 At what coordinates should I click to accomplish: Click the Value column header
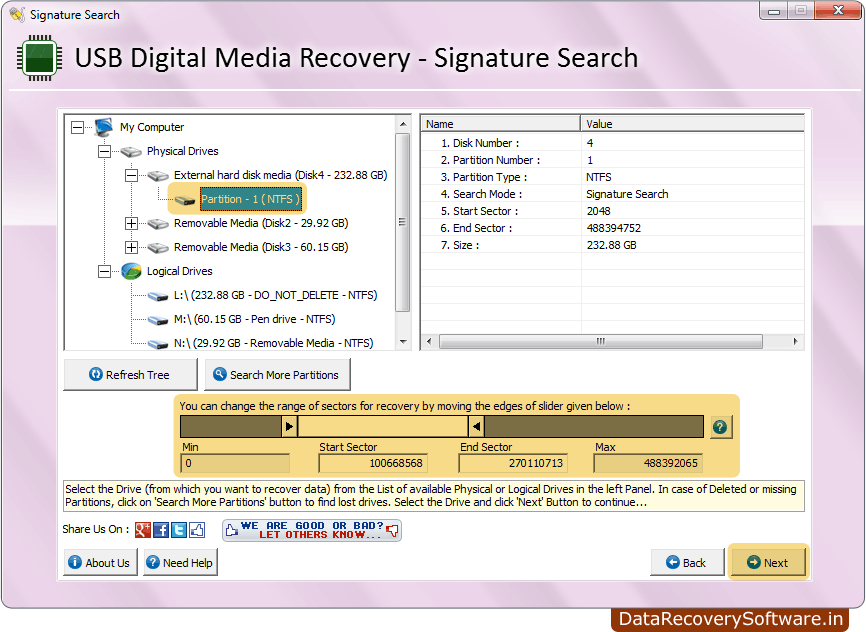coord(693,124)
